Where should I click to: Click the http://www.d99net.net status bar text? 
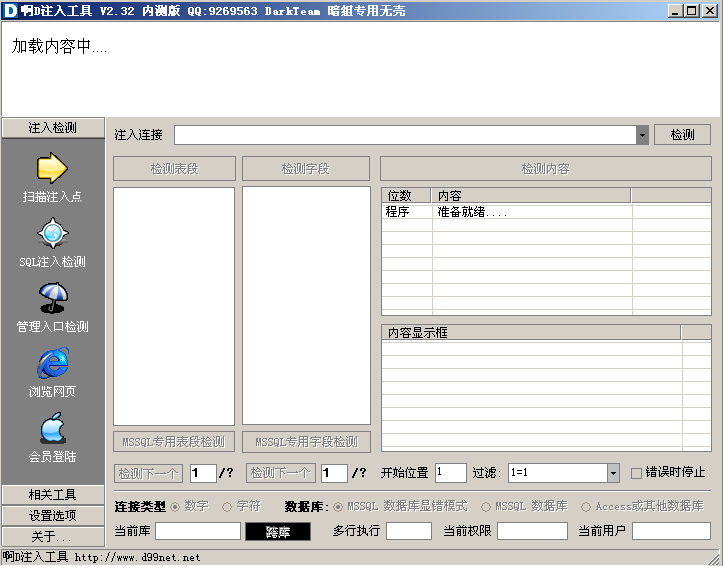[137, 558]
